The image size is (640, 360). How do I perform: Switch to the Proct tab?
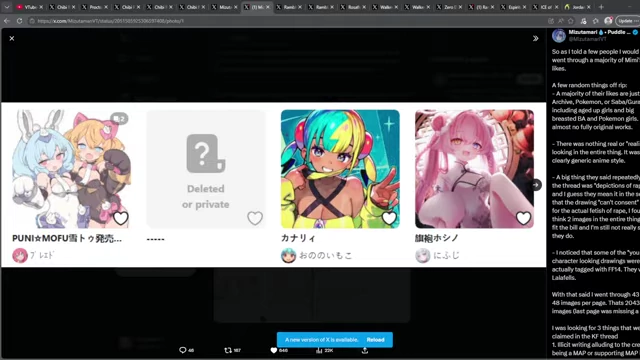[x=95, y=7]
